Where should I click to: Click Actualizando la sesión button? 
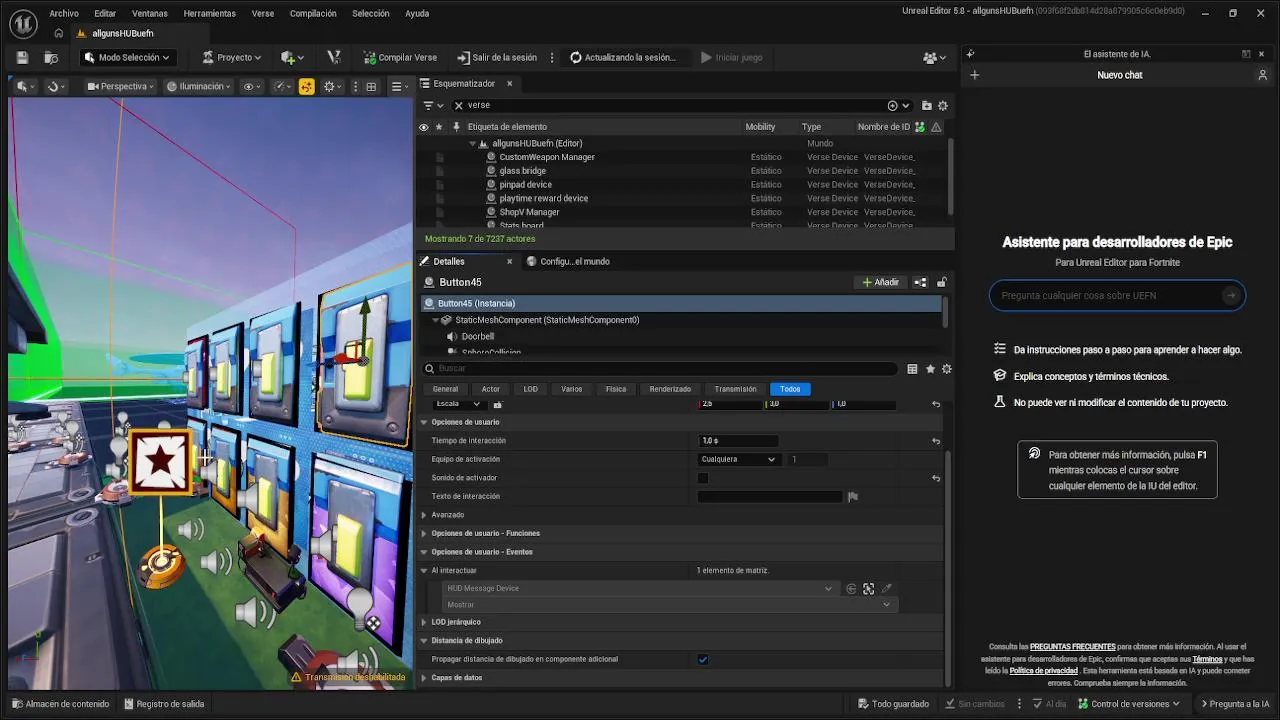[622, 57]
